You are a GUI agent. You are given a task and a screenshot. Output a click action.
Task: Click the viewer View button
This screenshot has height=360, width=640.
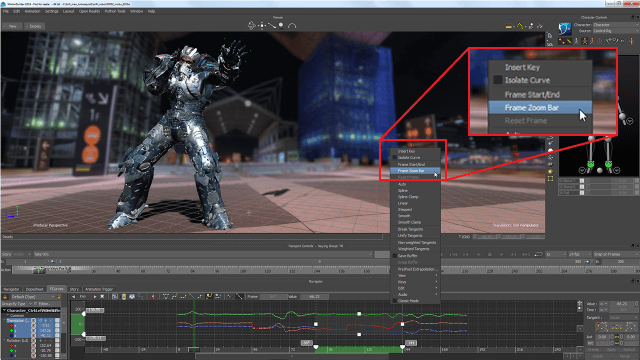[12, 26]
